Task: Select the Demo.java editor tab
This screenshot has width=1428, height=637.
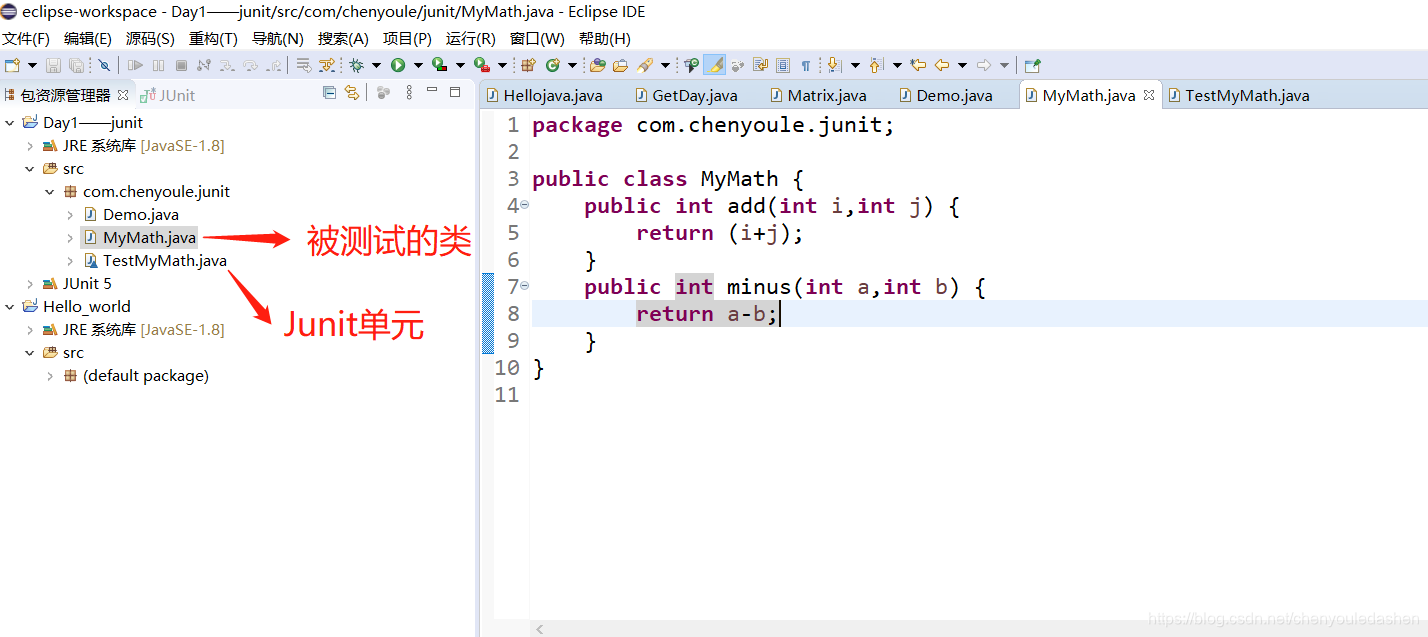Action: 945,96
